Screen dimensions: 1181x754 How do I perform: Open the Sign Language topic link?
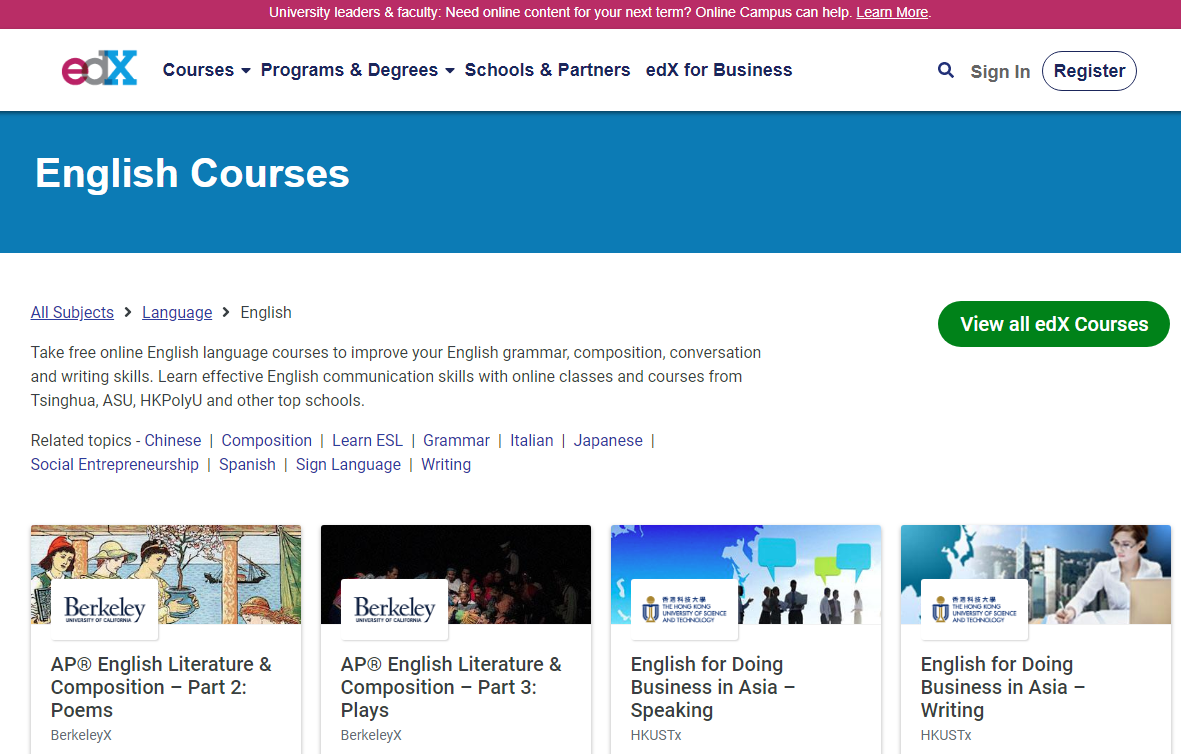point(348,465)
